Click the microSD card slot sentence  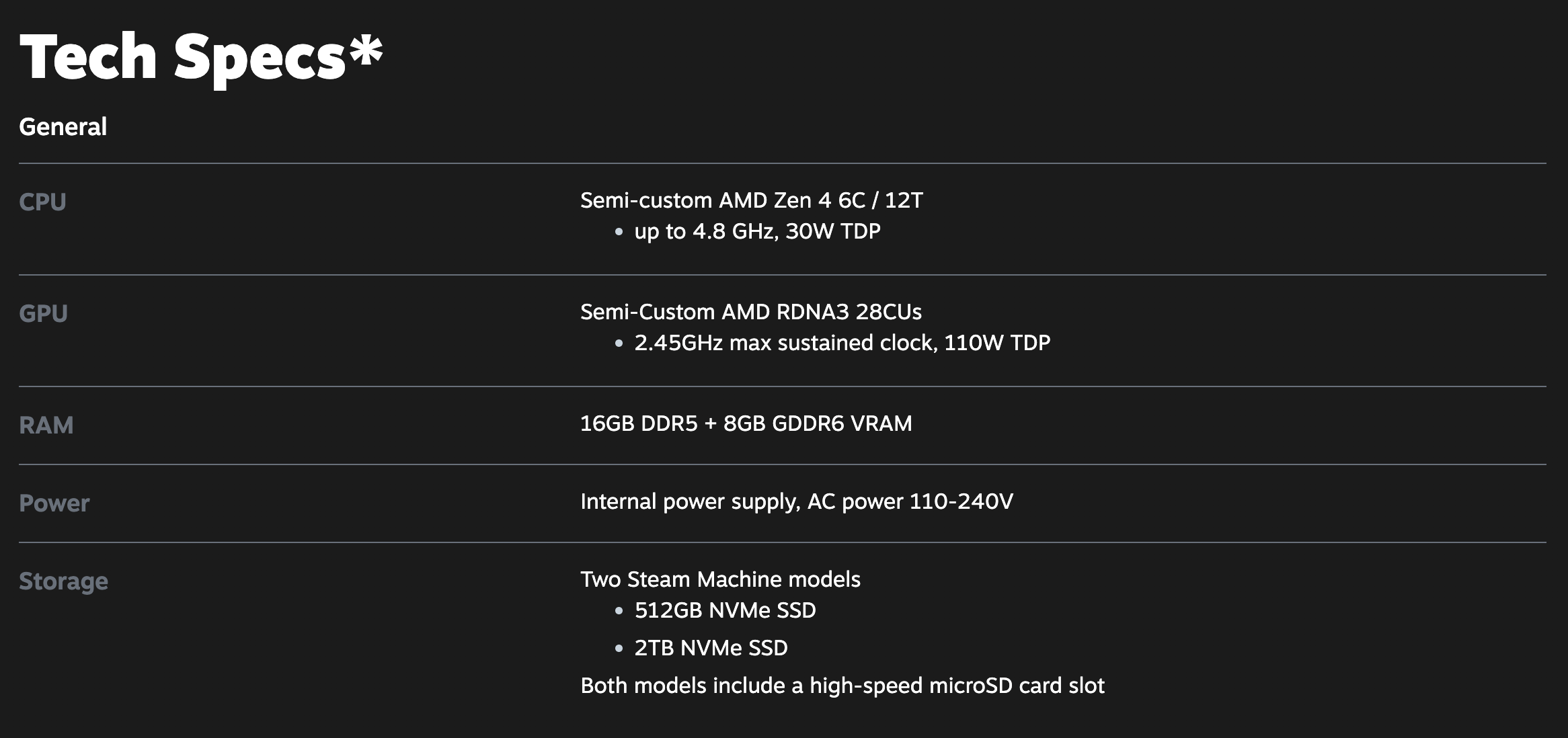point(842,686)
